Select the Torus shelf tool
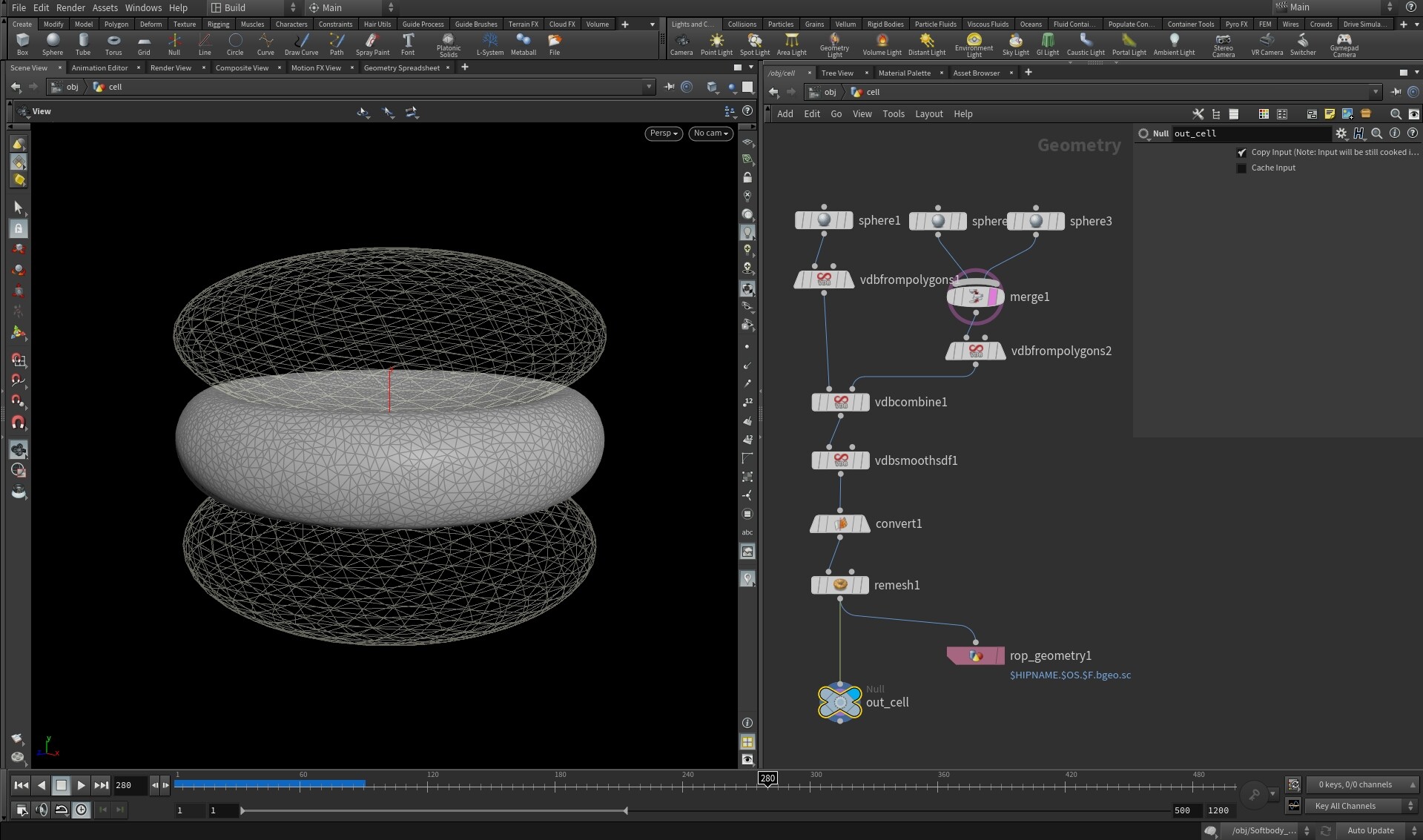Image resolution: width=1423 pixels, height=840 pixels. 113,43
